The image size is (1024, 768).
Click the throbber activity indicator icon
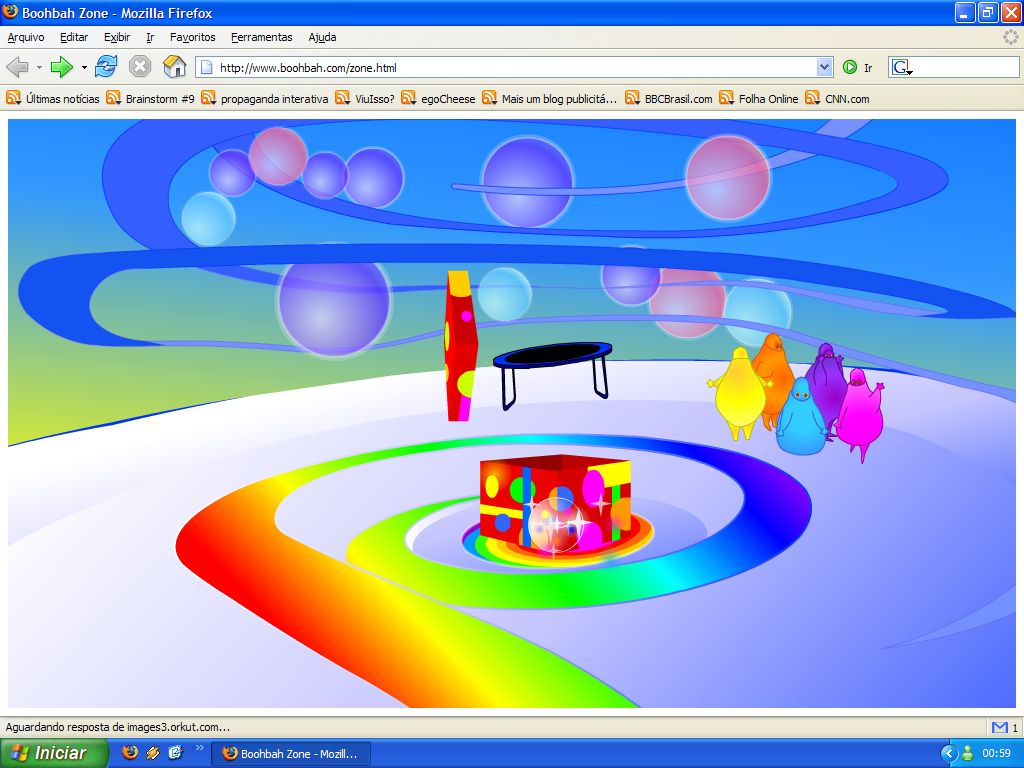(1011, 37)
